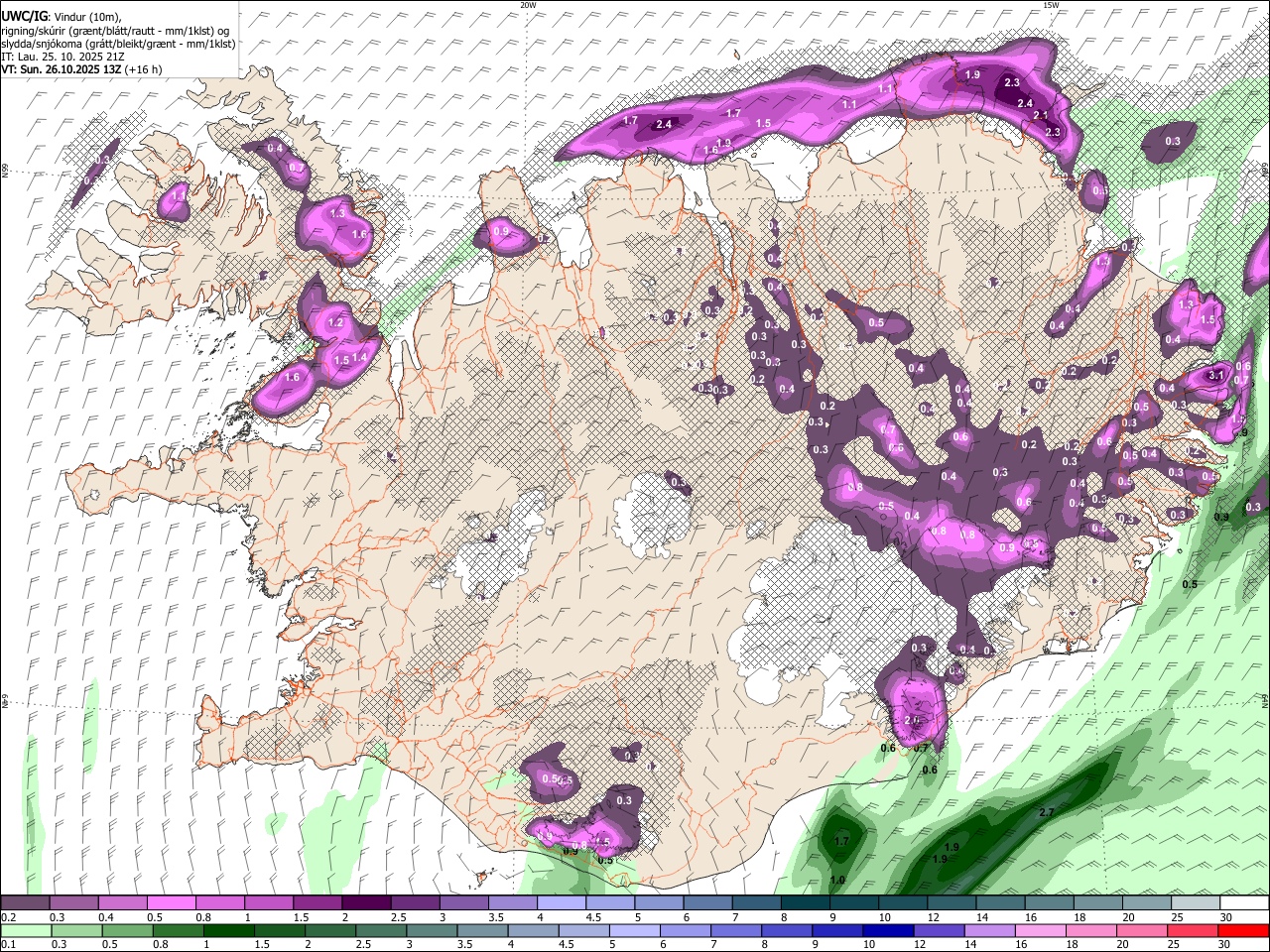The height and width of the screenshot is (952, 1270).
Task: Pick the bright pink snow swatch between 0.5 and 0.8
Action: (171, 903)
